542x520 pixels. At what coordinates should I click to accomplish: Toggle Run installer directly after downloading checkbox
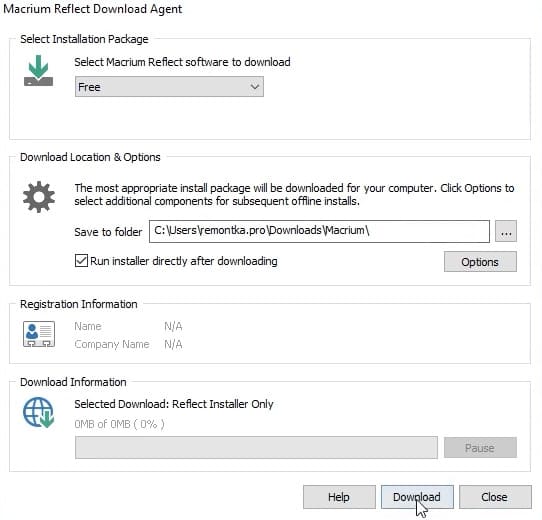tap(81, 261)
